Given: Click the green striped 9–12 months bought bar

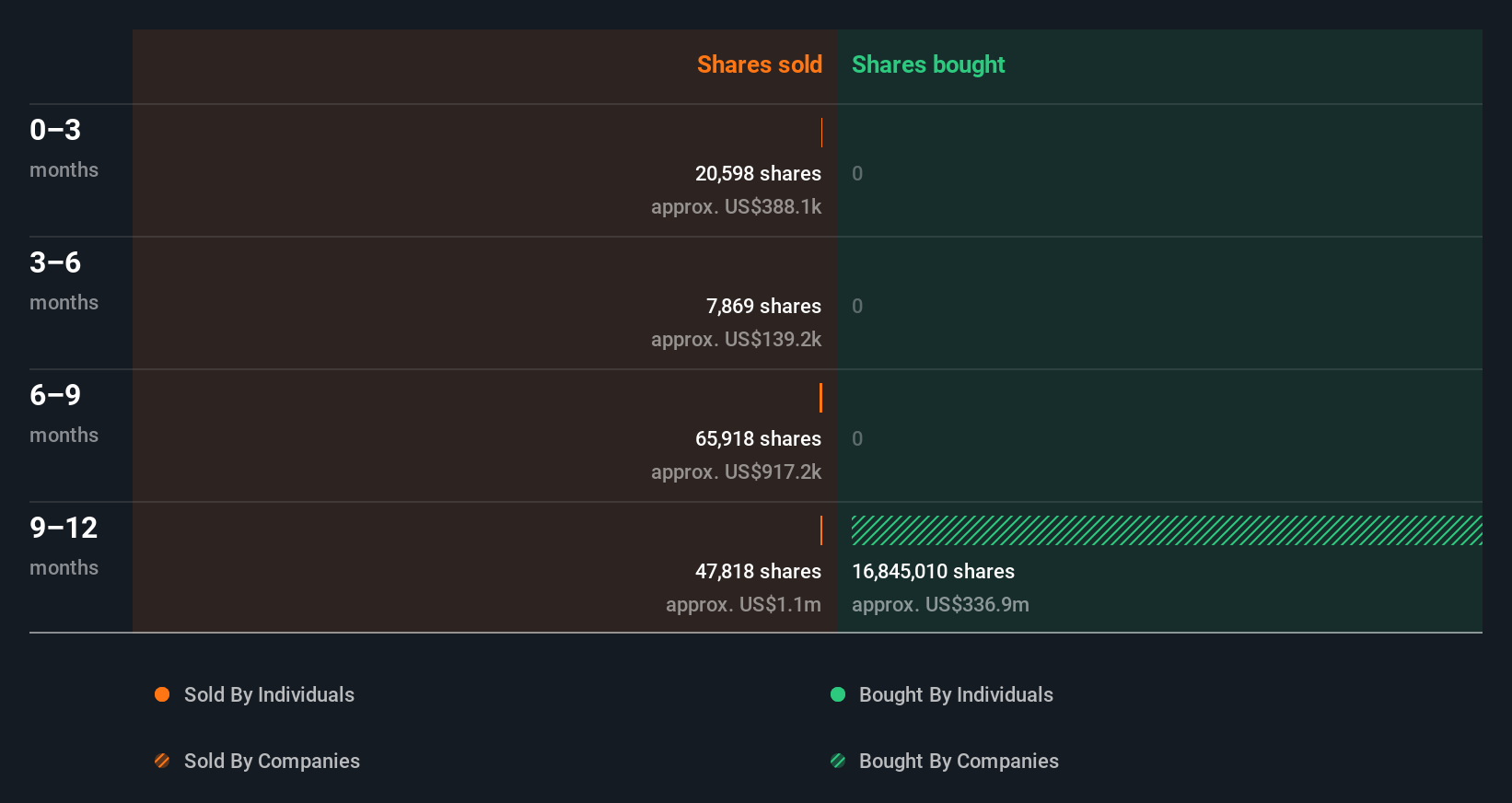Looking at the screenshot, I should click(1167, 530).
